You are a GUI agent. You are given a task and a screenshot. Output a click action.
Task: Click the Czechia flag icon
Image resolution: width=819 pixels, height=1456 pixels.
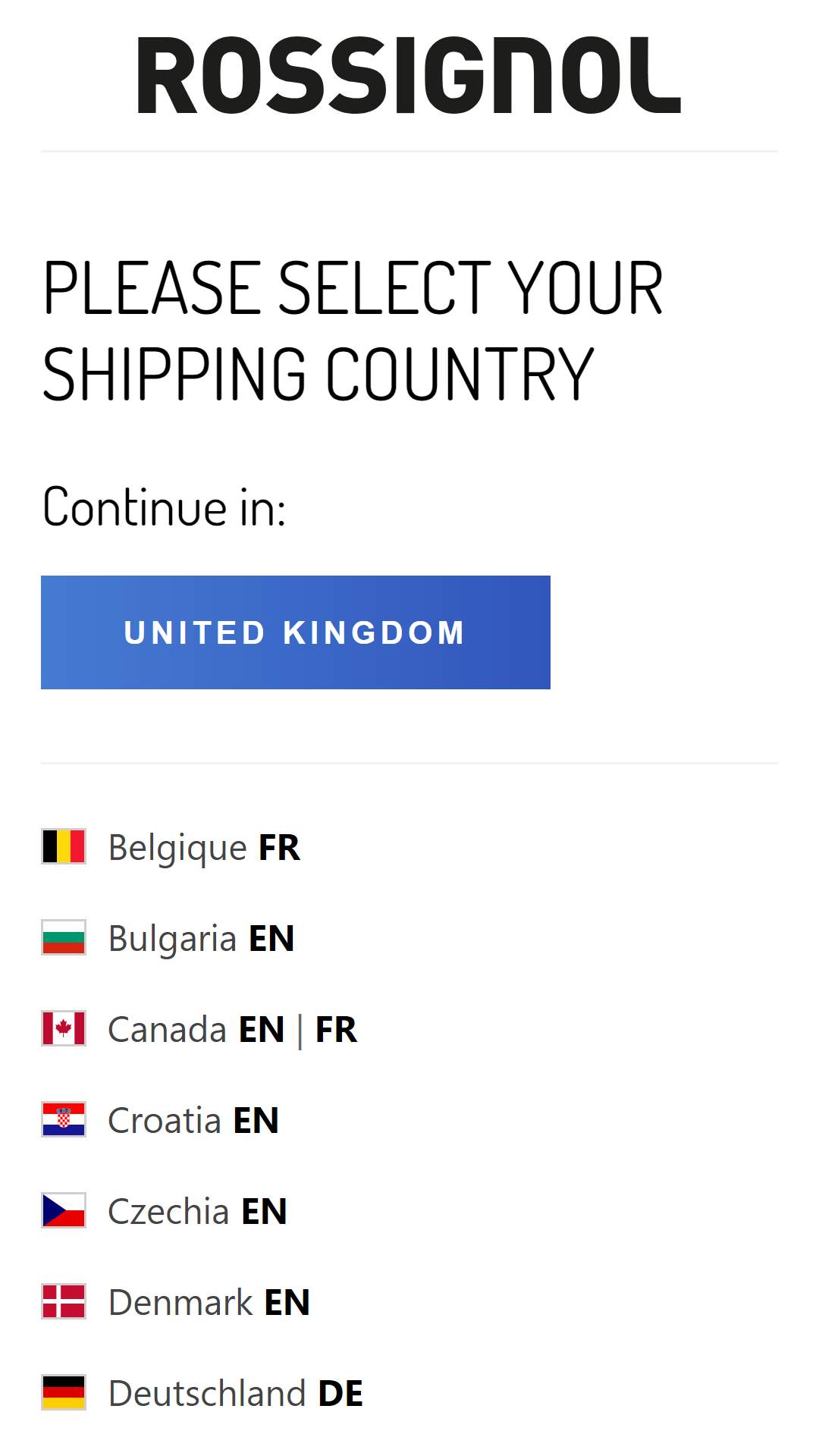64,1210
